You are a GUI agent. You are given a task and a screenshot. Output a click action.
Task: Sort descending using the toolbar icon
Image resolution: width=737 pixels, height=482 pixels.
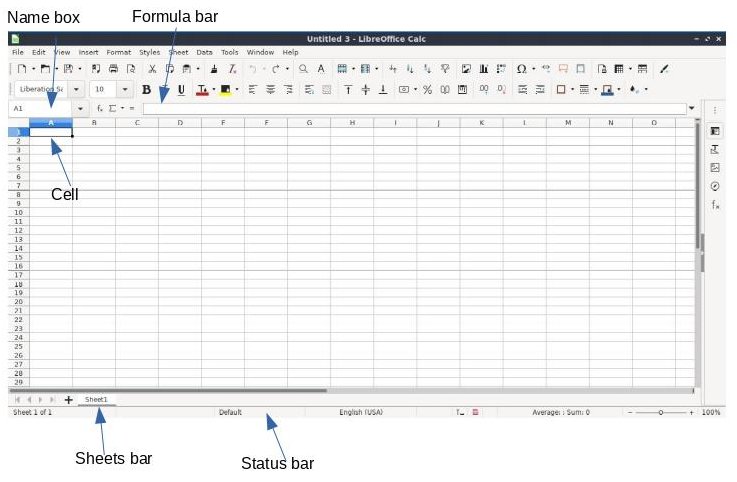[x=427, y=69]
